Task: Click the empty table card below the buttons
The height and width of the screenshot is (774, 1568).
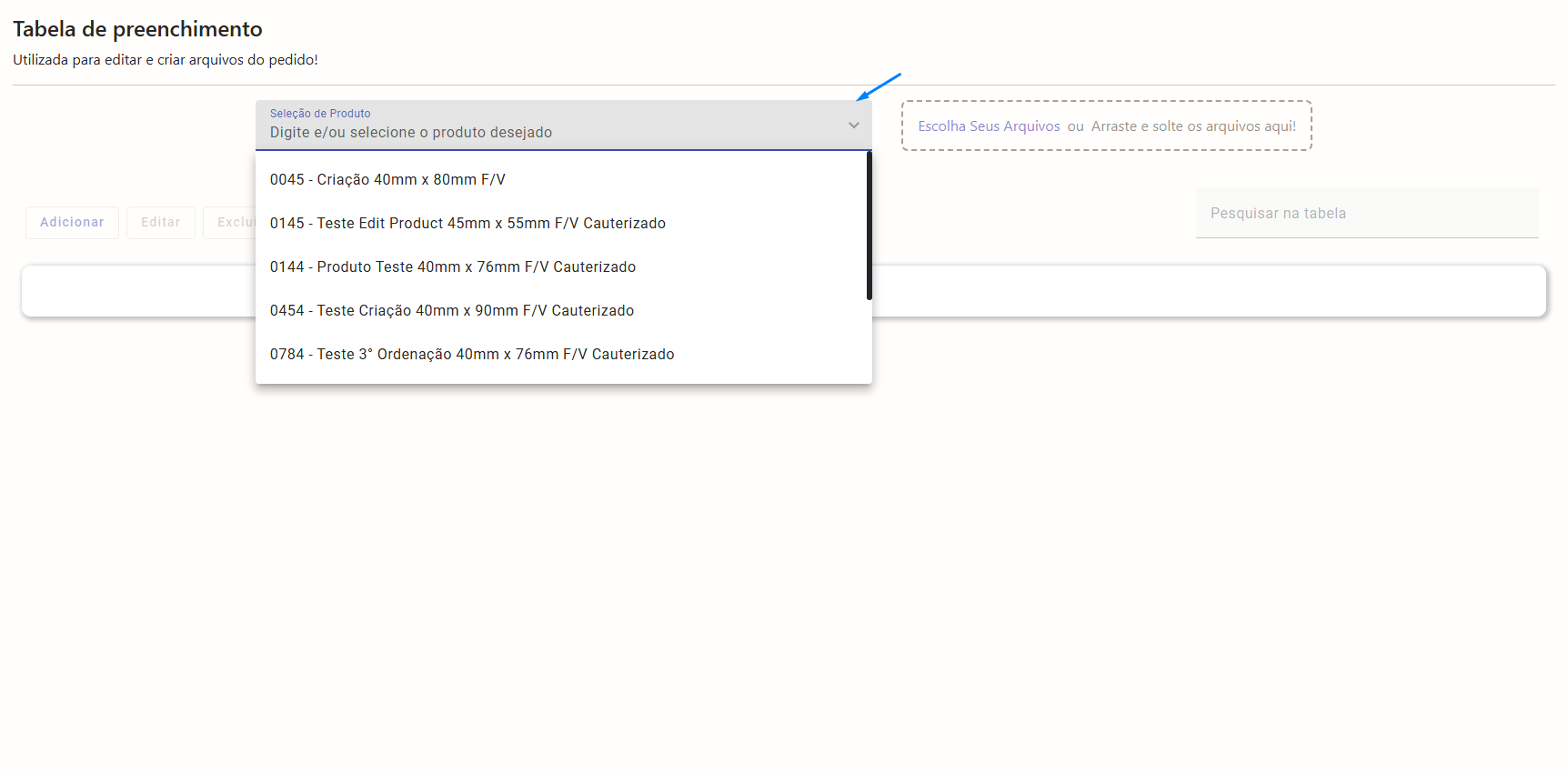Action: pos(1182,291)
